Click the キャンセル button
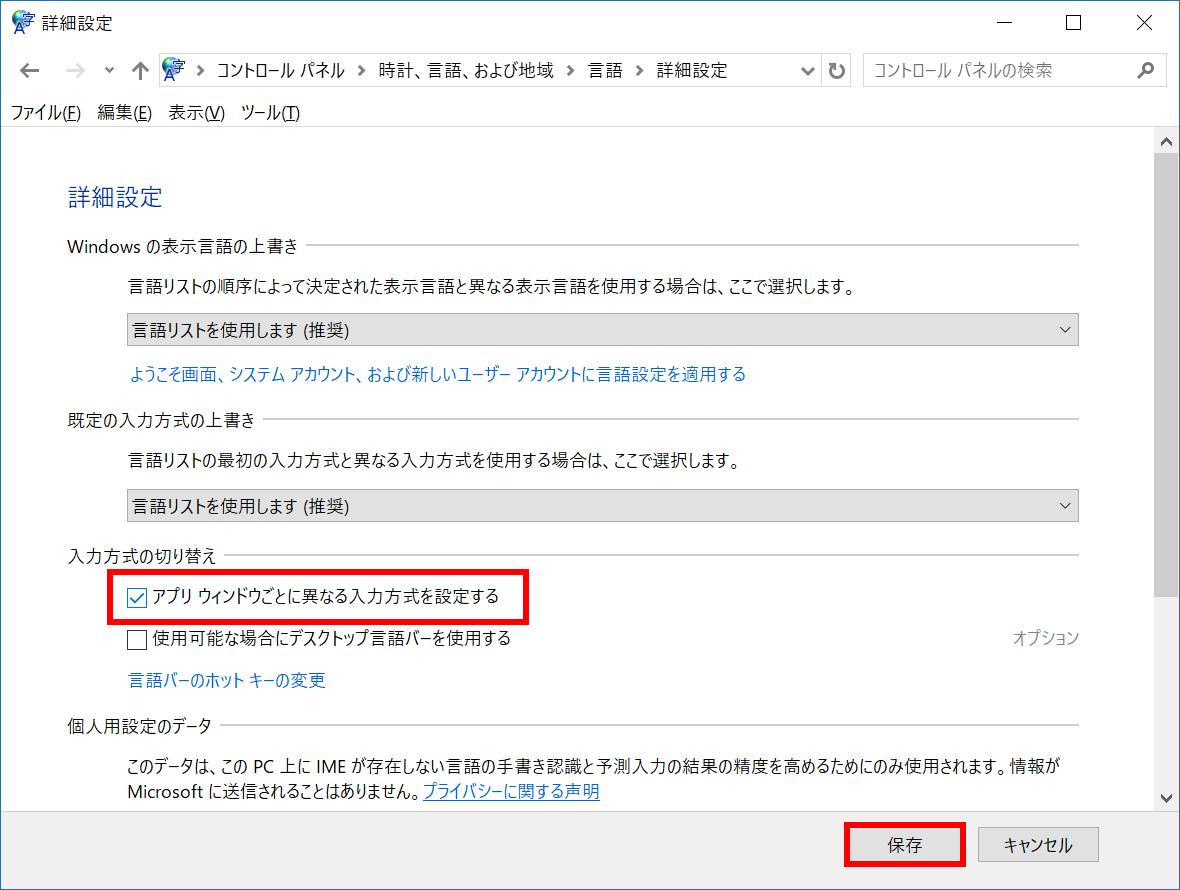 pyautogui.click(x=1038, y=845)
